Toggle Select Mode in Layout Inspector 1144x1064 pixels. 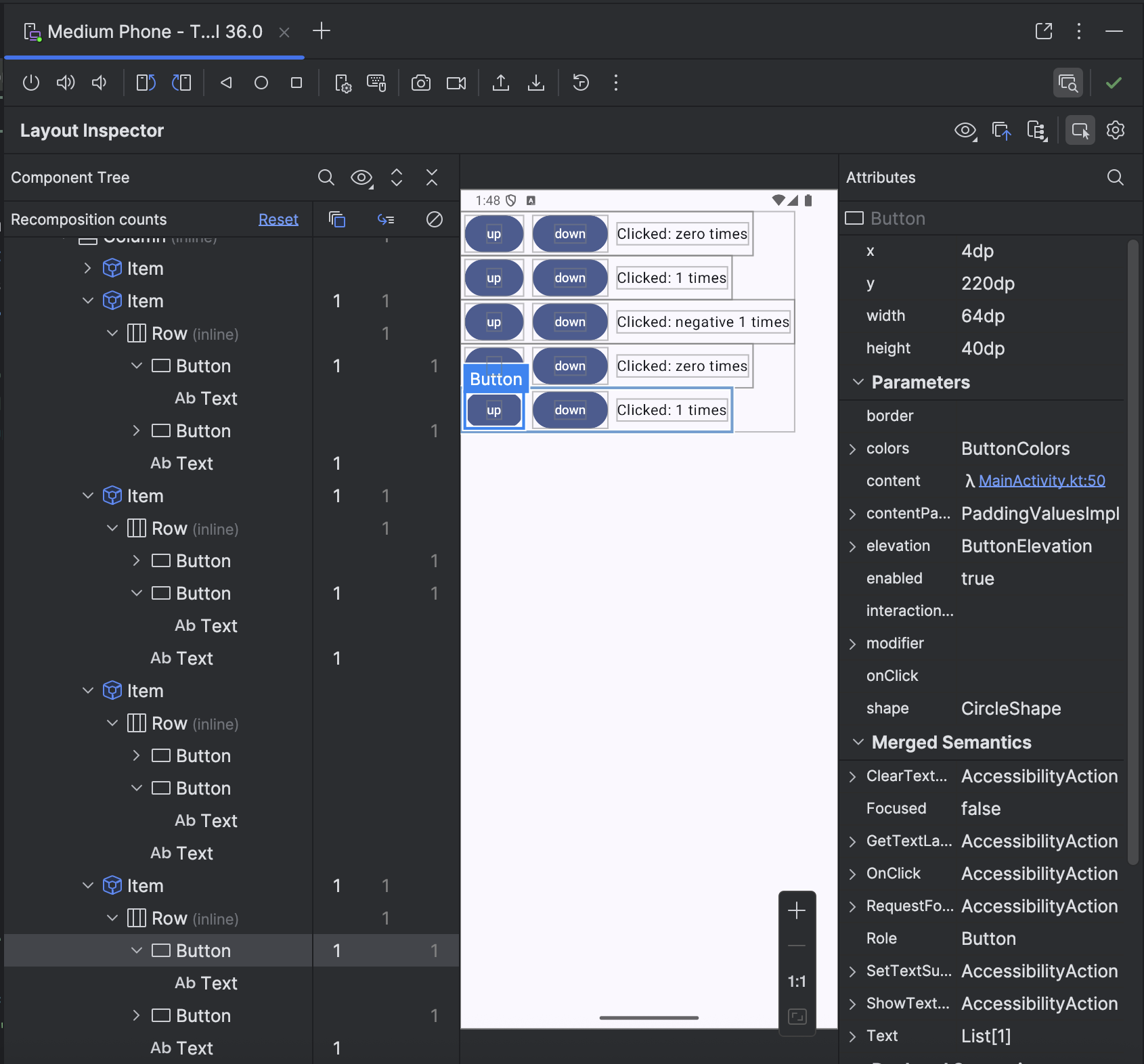click(1080, 130)
